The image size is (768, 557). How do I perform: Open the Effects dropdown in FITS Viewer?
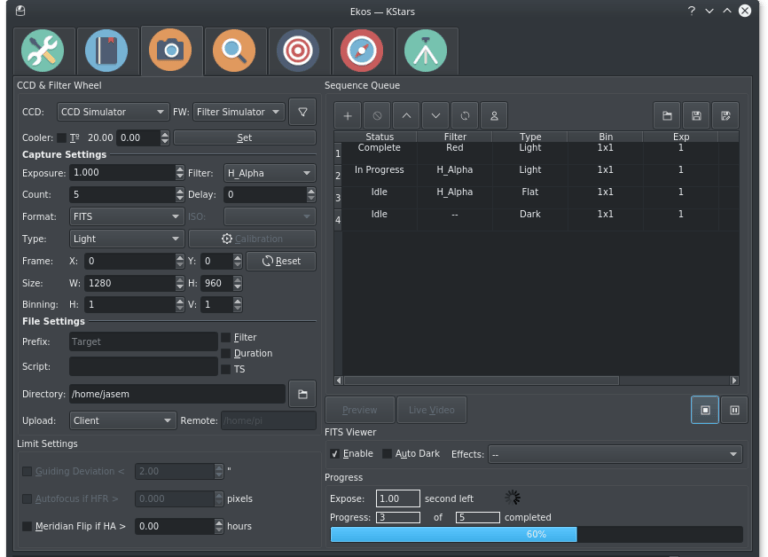coord(615,454)
